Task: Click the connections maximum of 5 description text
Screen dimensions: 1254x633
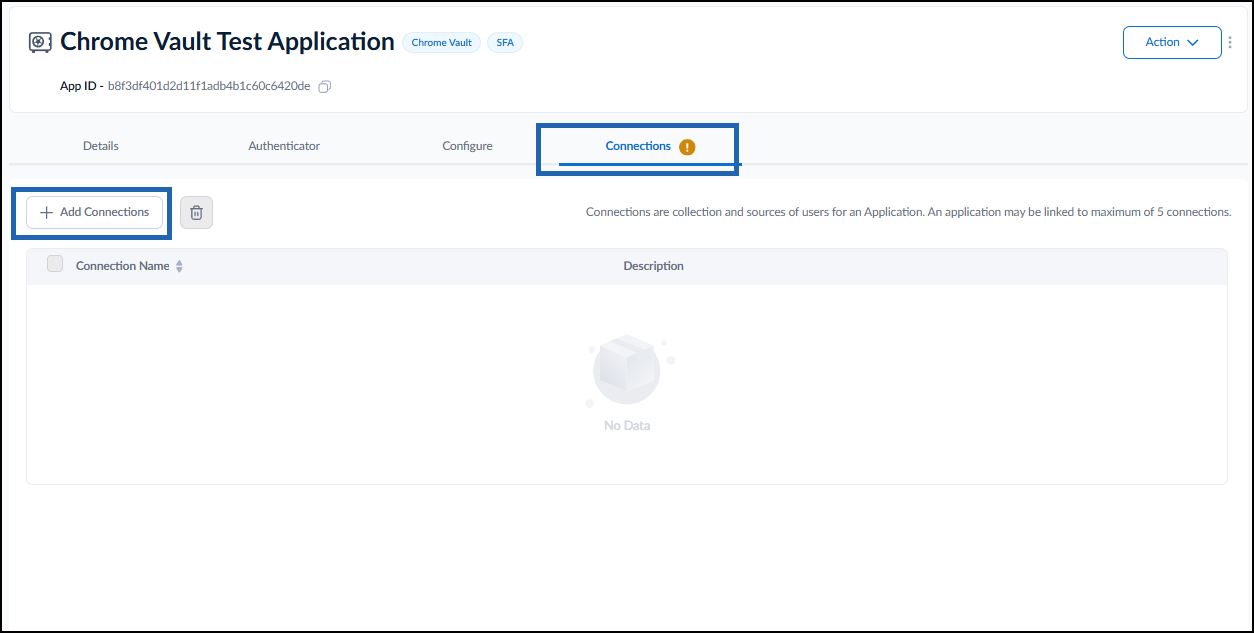Action: (x=908, y=212)
